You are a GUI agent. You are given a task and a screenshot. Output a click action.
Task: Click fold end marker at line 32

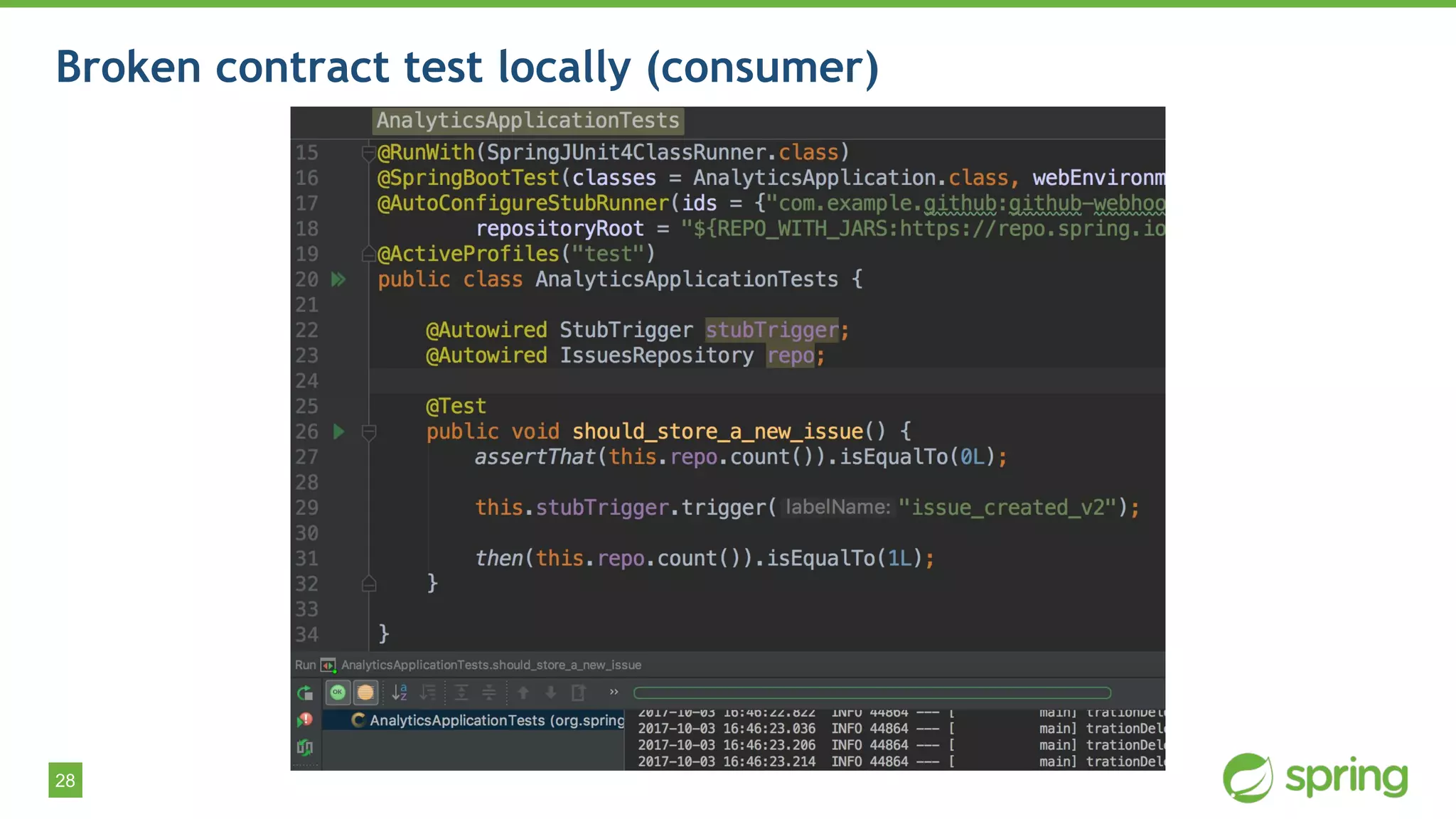[x=368, y=584]
